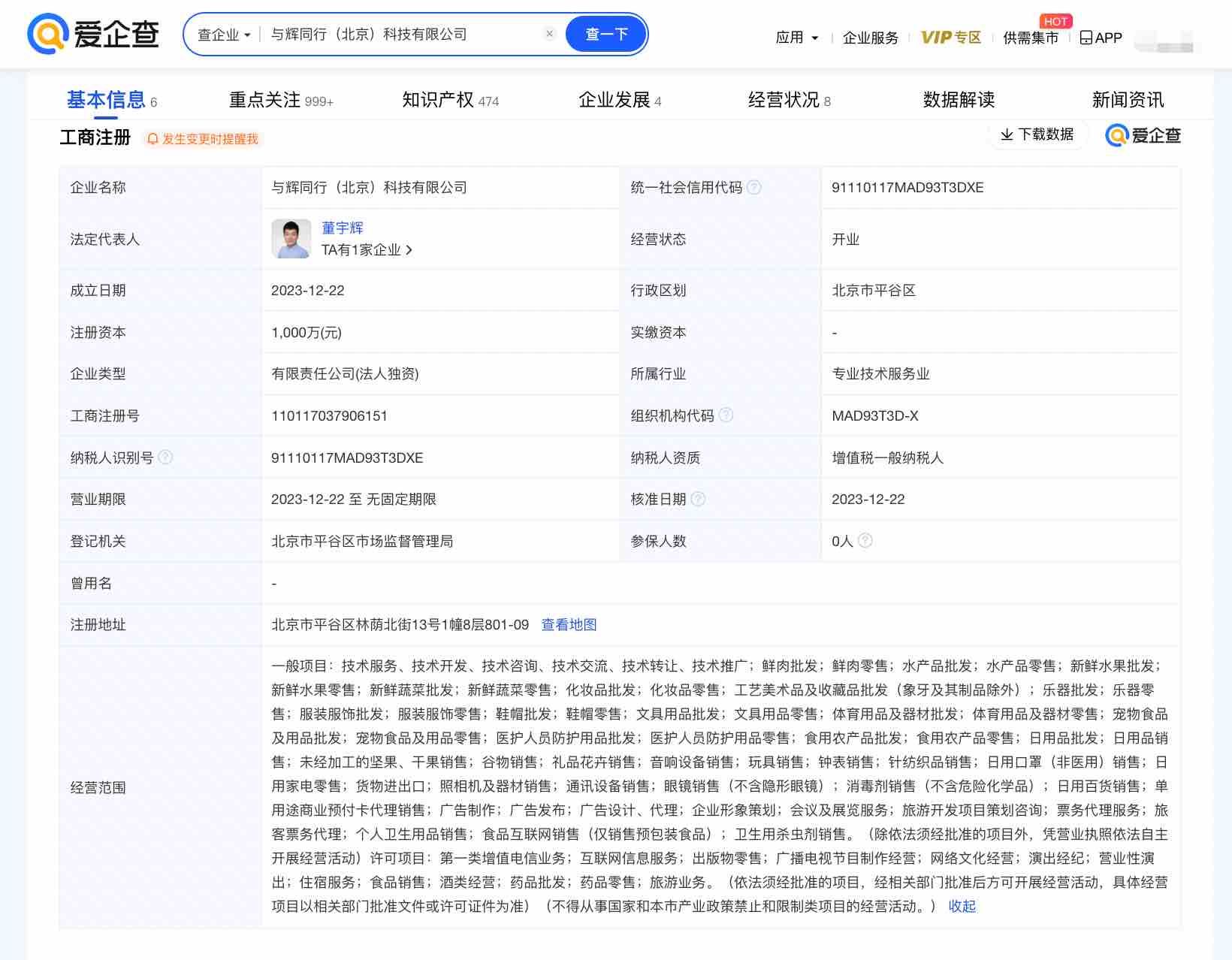This screenshot has width=1232, height=960.
Task: Expand TA有1家企业 arrow
Action: tap(409, 250)
